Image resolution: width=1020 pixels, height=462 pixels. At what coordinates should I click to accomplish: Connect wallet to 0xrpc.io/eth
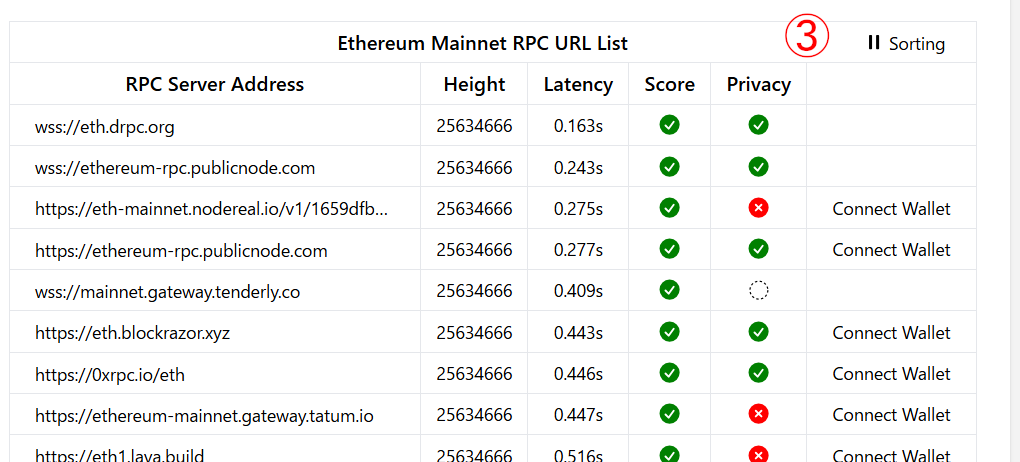click(x=891, y=374)
